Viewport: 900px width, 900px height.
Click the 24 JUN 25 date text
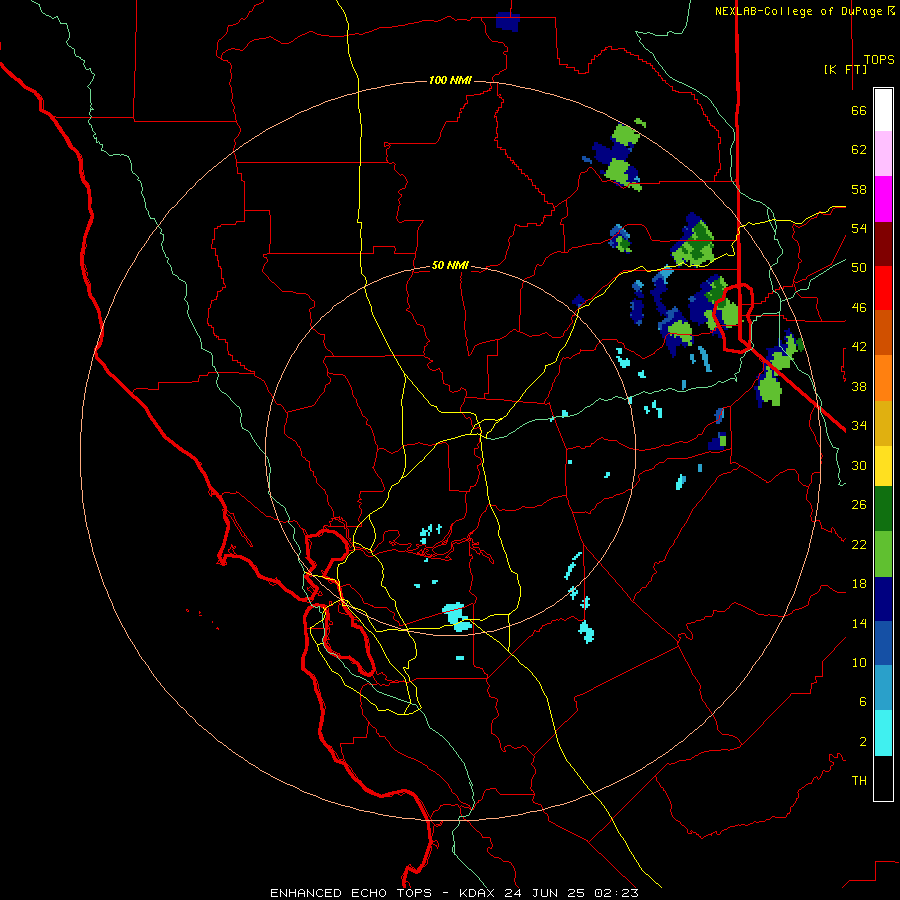click(546, 893)
